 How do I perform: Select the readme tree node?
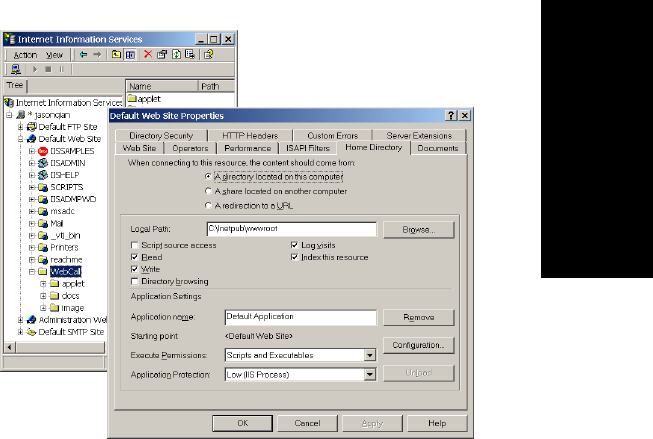click(x=66, y=259)
